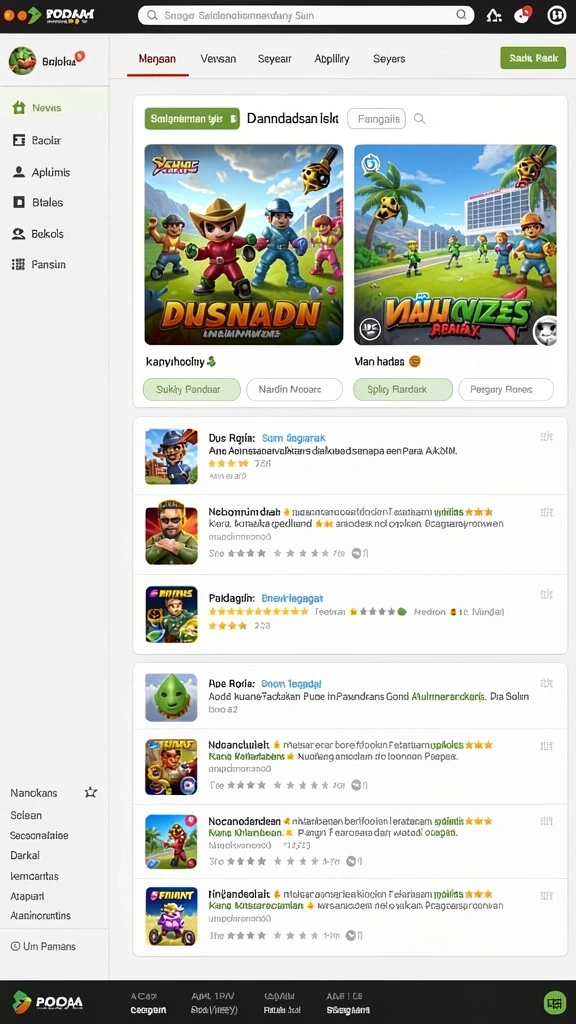
Task: Click the Kapyhoolny label under first banner
Action: pos(175,361)
